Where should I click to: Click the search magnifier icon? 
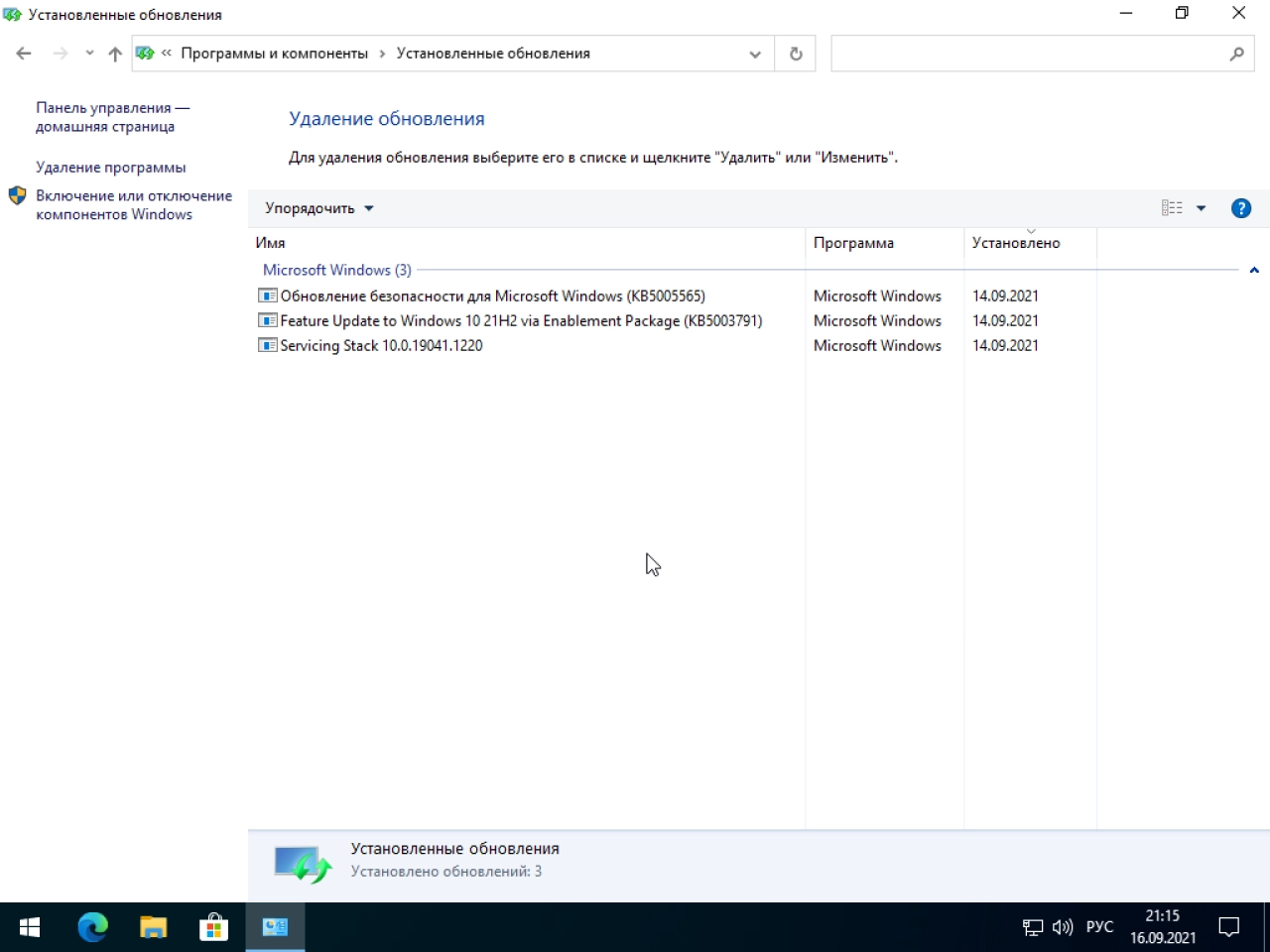[1236, 54]
